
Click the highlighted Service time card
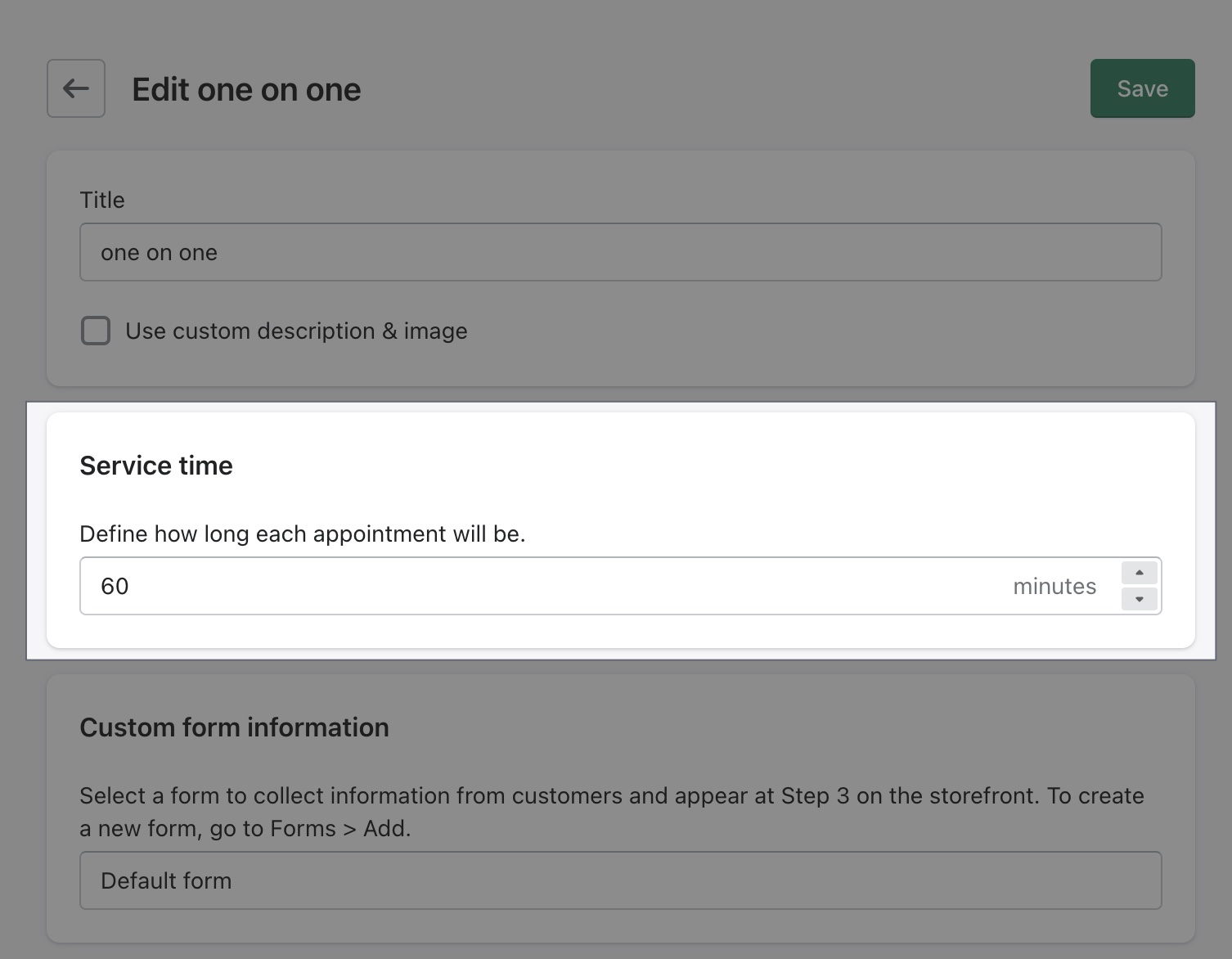pos(619,529)
